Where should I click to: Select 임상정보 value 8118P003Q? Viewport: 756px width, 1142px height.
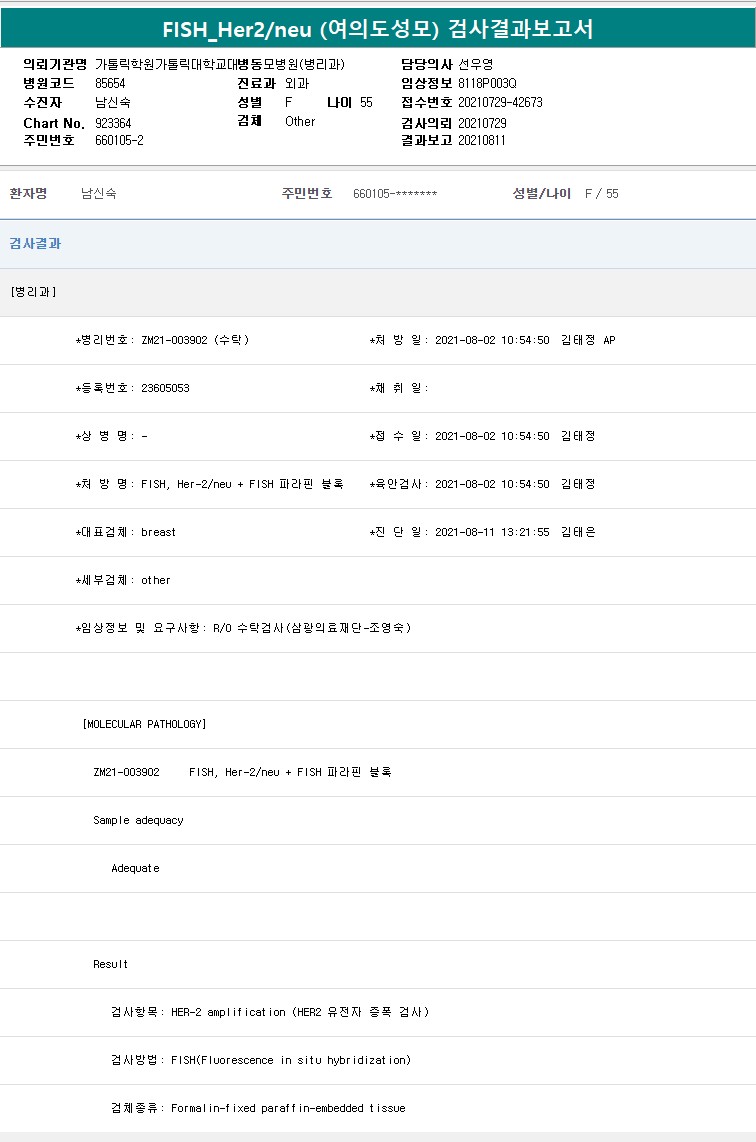[x=487, y=83]
